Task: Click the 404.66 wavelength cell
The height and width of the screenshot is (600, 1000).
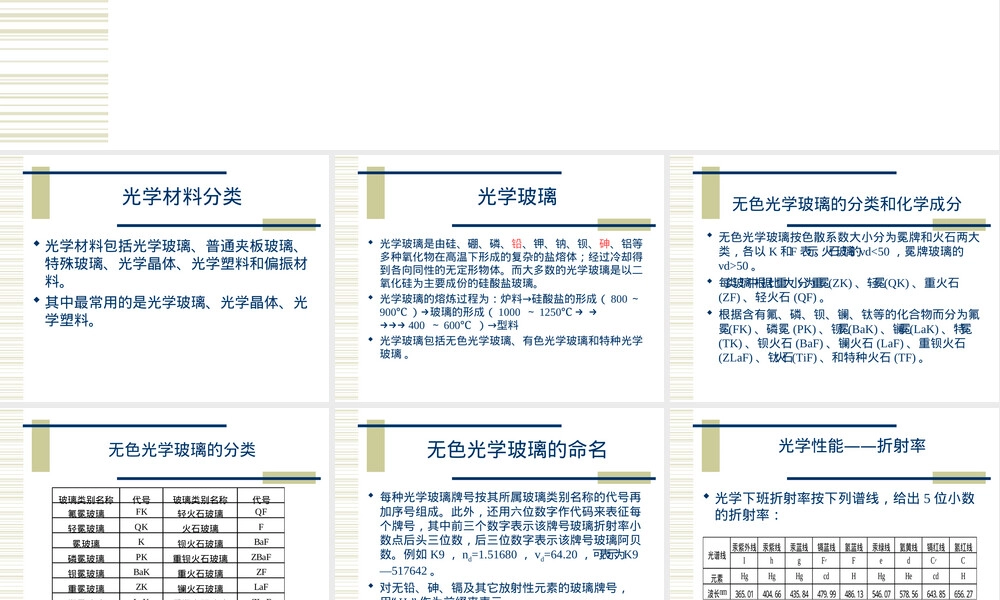Action: point(772,594)
